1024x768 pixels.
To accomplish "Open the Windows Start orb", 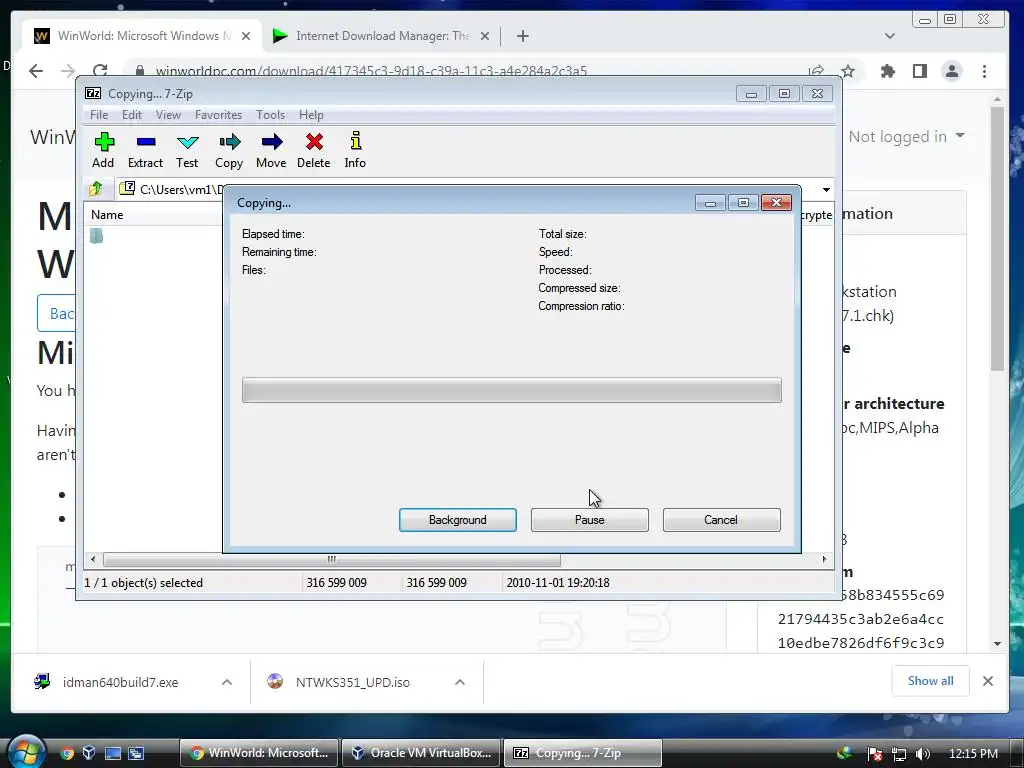I will tap(25, 751).
